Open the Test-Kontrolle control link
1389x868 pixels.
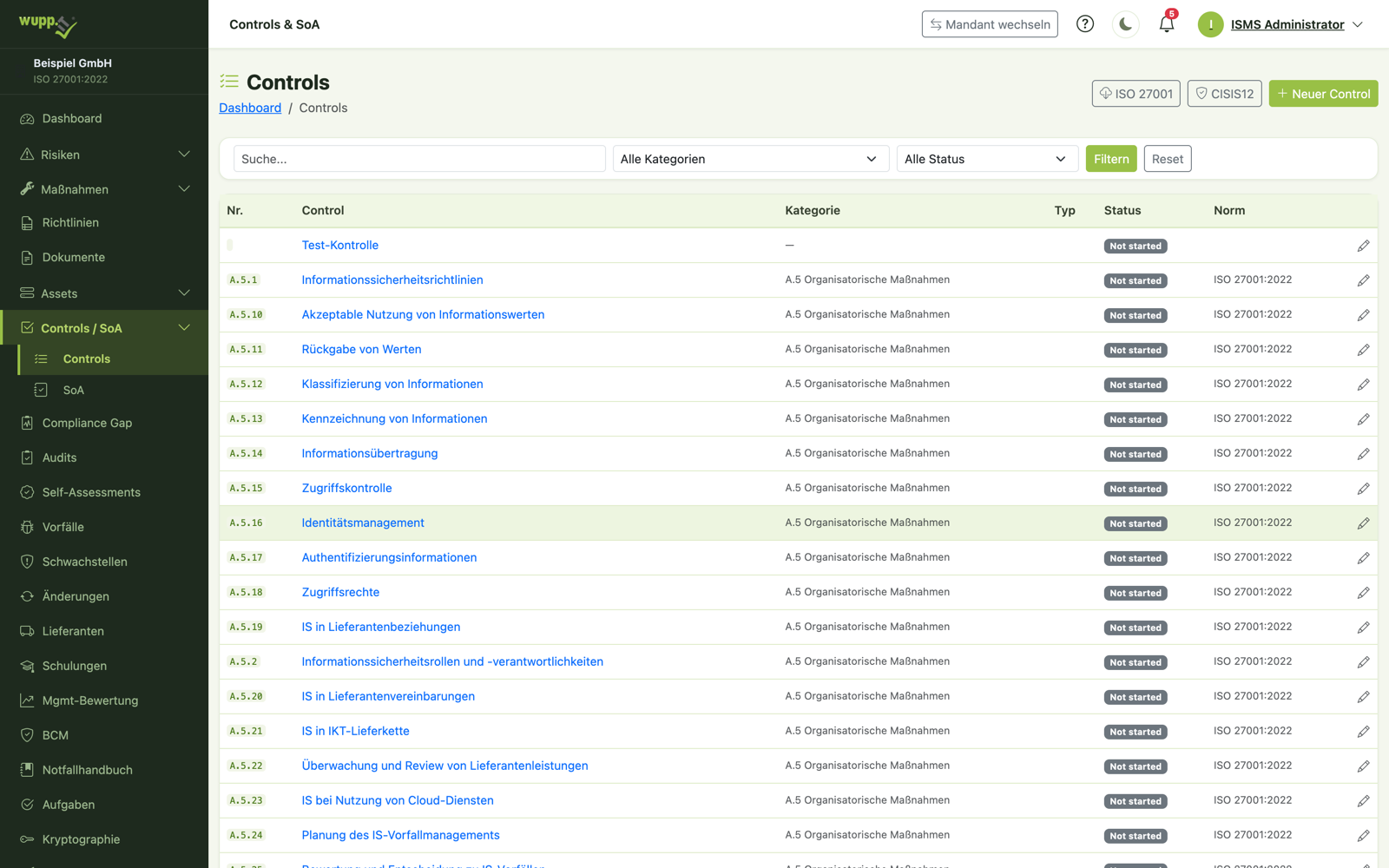coord(339,246)
